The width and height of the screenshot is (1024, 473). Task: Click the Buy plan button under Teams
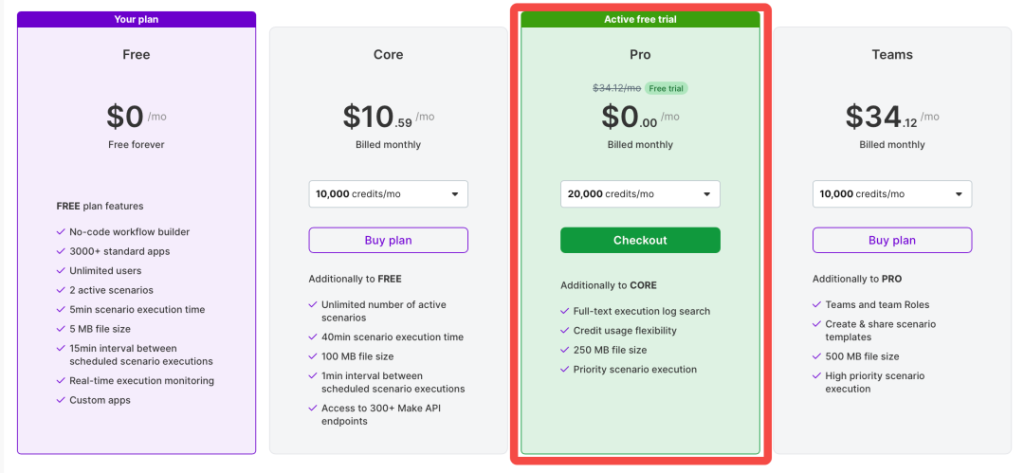click(892, 240)
